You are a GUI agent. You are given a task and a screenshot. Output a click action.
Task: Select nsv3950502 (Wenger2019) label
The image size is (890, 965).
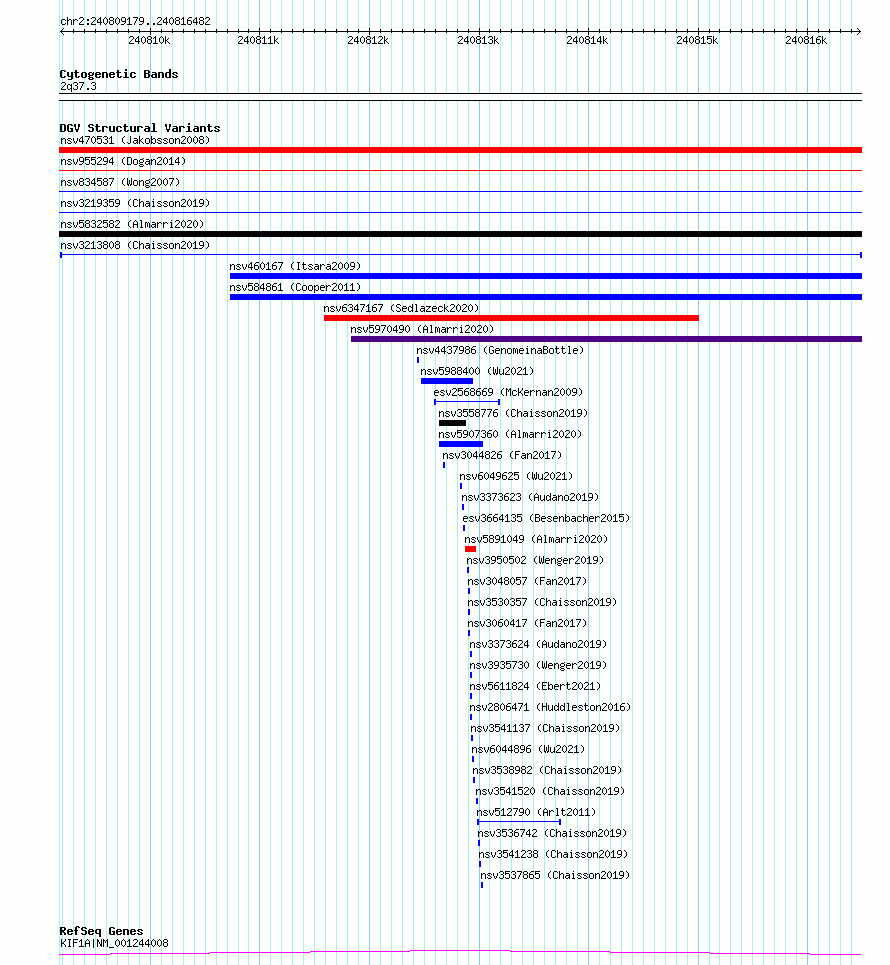[535, 559]
